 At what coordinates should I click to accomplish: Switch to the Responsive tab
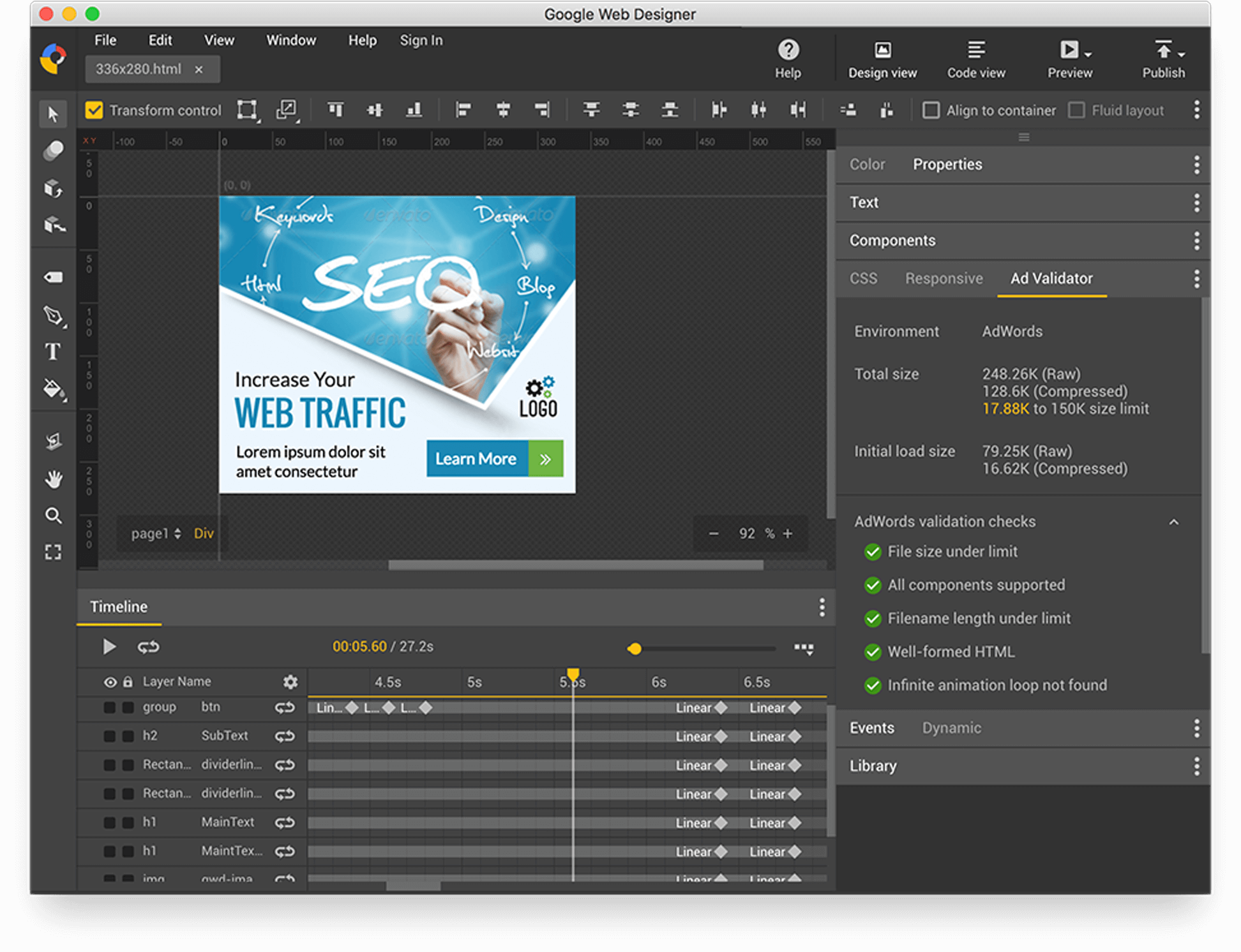coord(944,279)
